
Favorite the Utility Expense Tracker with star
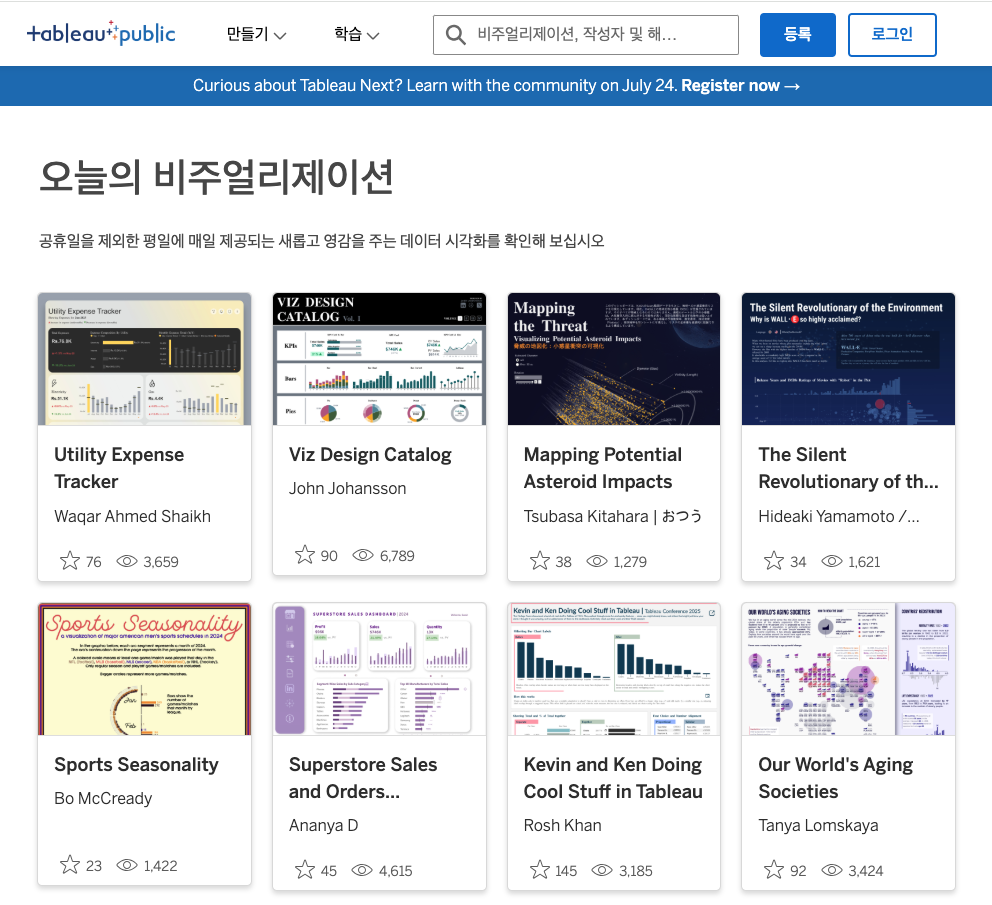[70, 561]
